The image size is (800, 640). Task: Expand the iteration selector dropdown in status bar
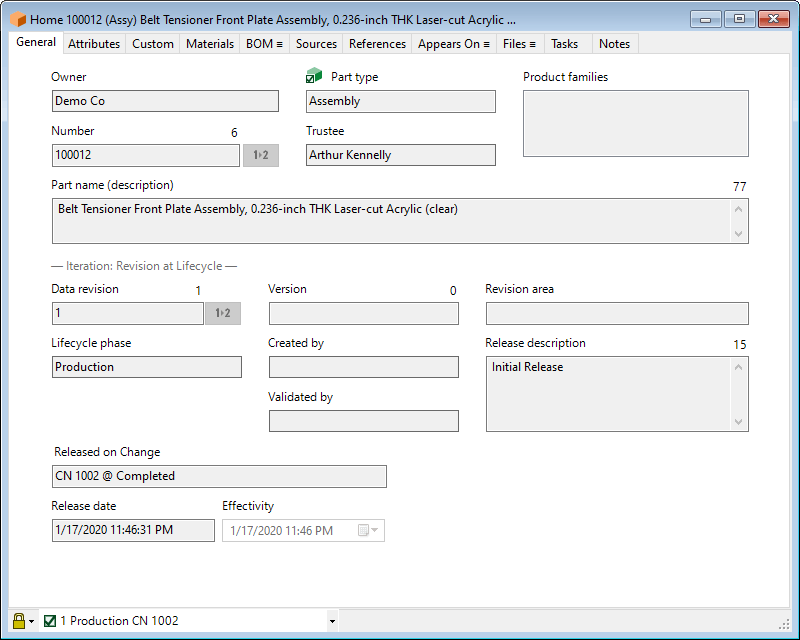tap(332, 621)
